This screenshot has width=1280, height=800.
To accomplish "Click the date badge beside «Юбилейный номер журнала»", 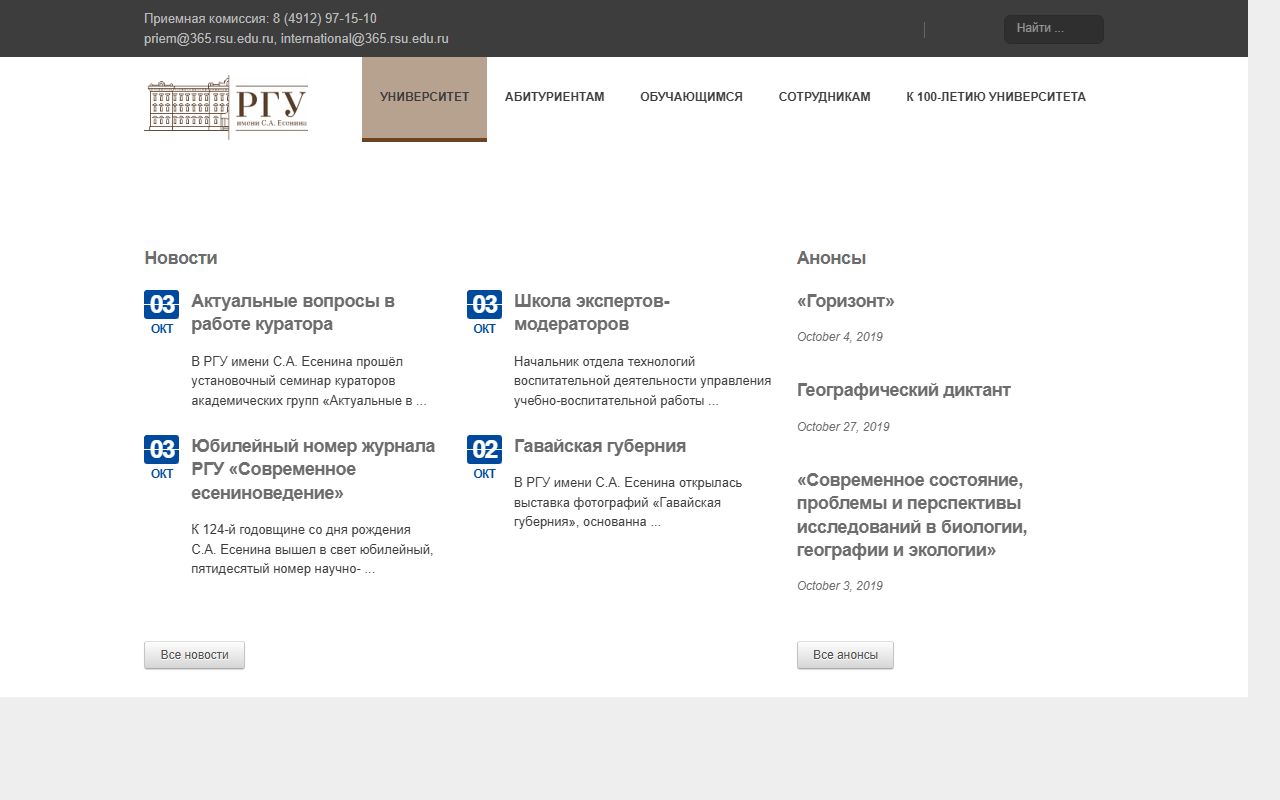I will (x=162, y=458).
